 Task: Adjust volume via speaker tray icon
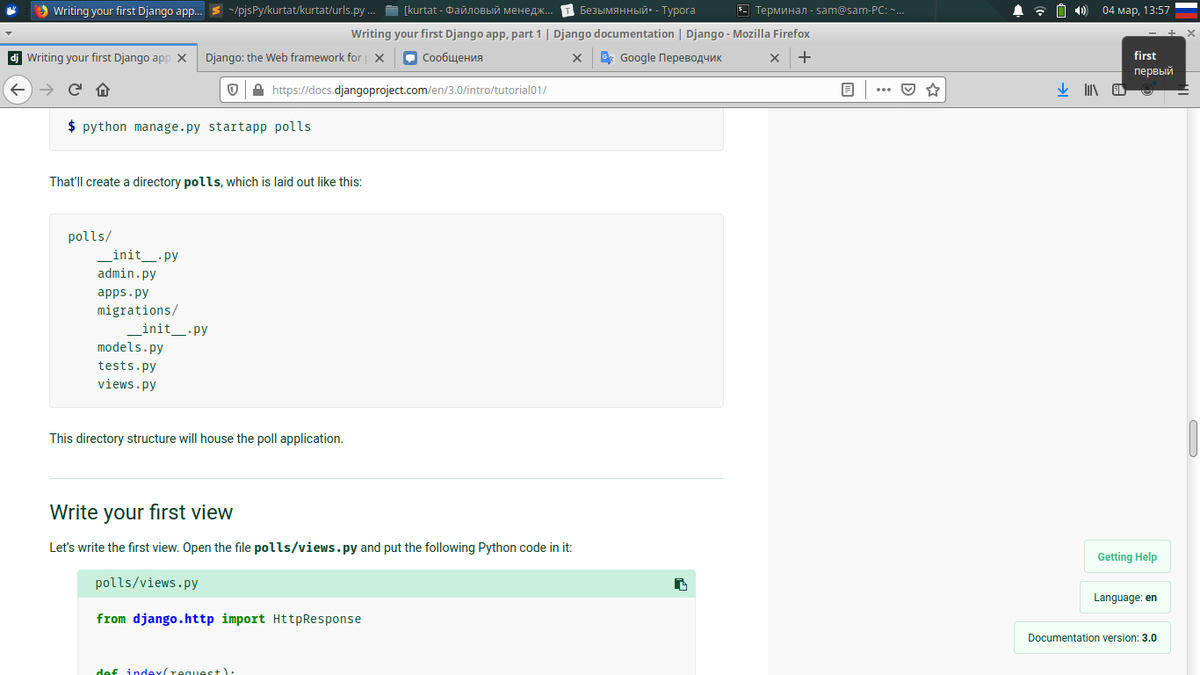1081,10
